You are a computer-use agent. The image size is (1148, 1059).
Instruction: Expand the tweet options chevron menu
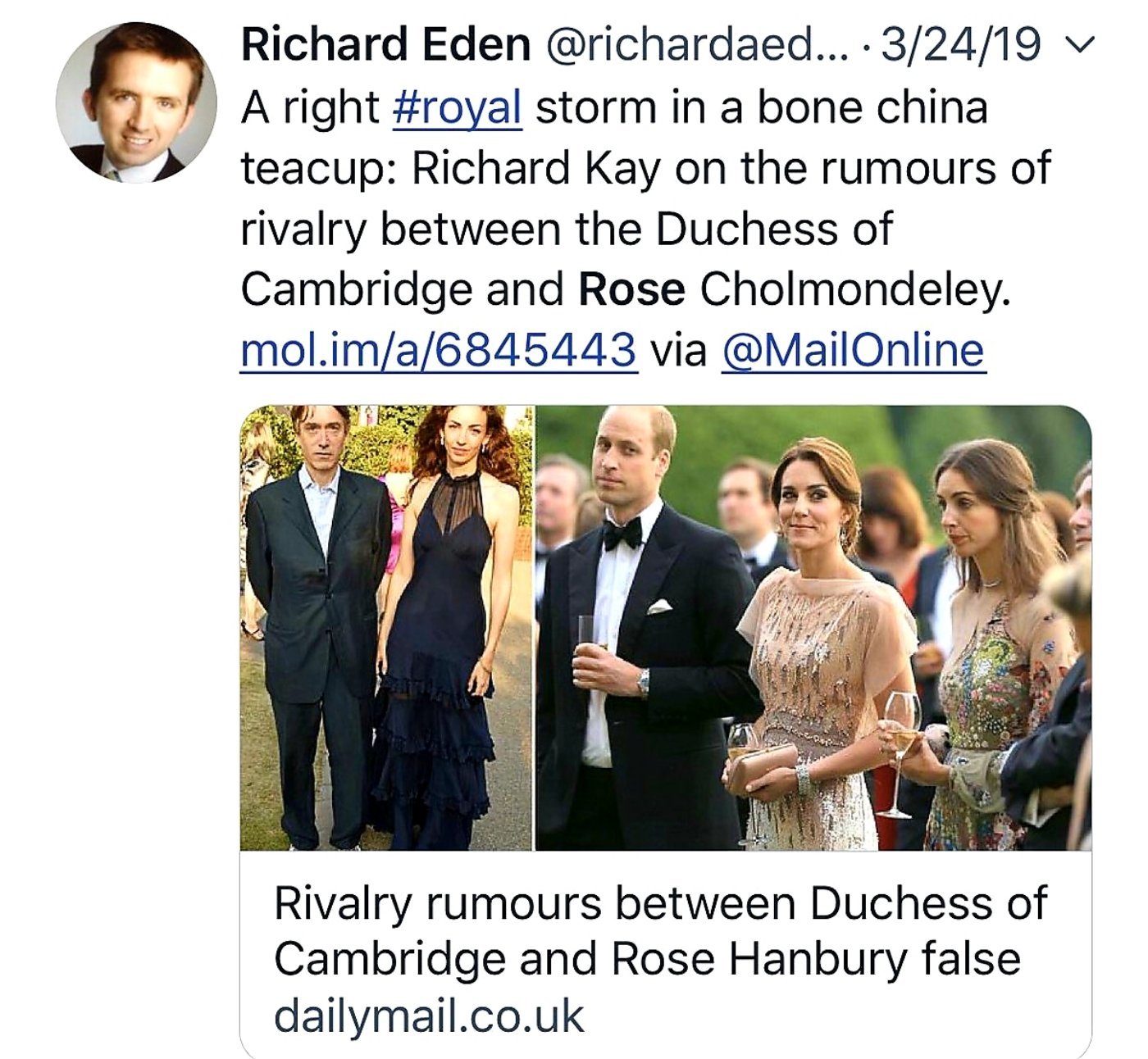click(1084, 44)
